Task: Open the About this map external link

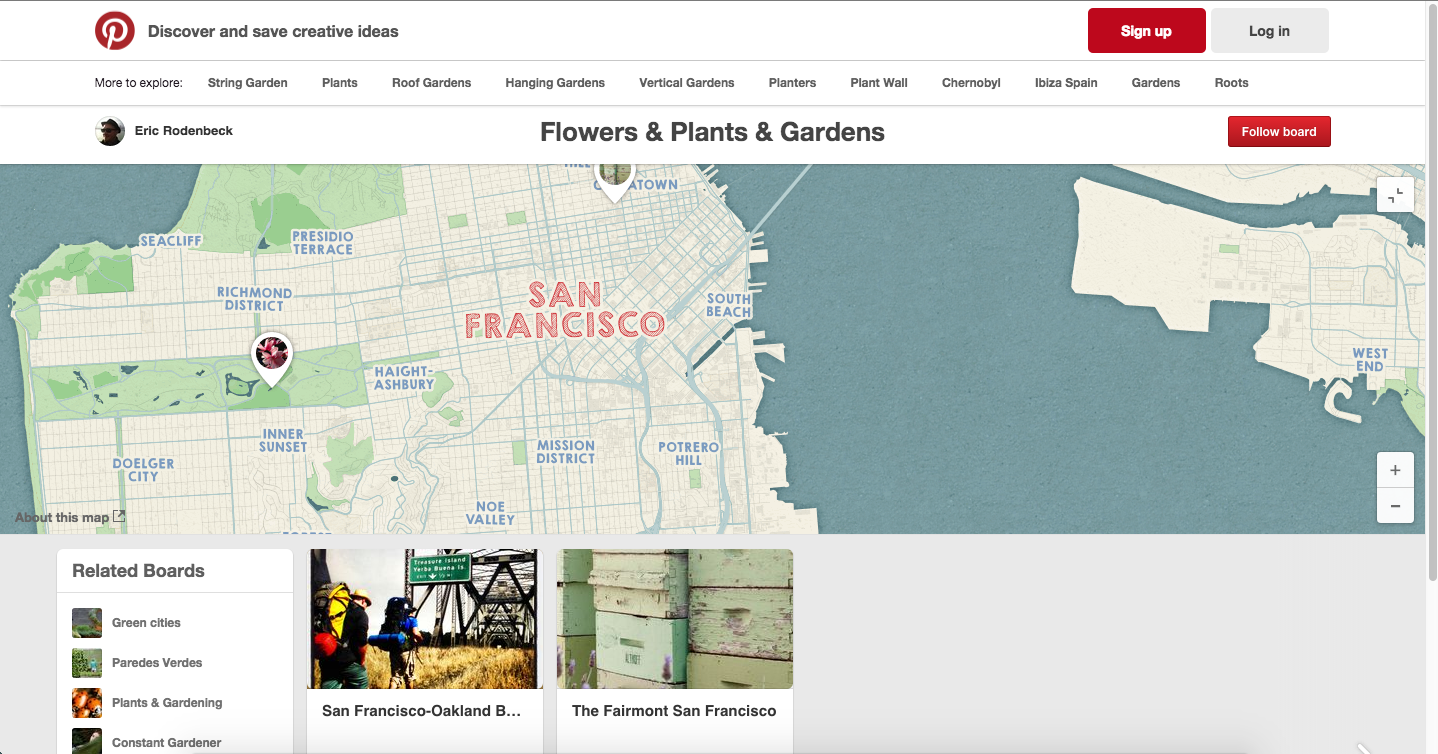Action: (70, 517)
